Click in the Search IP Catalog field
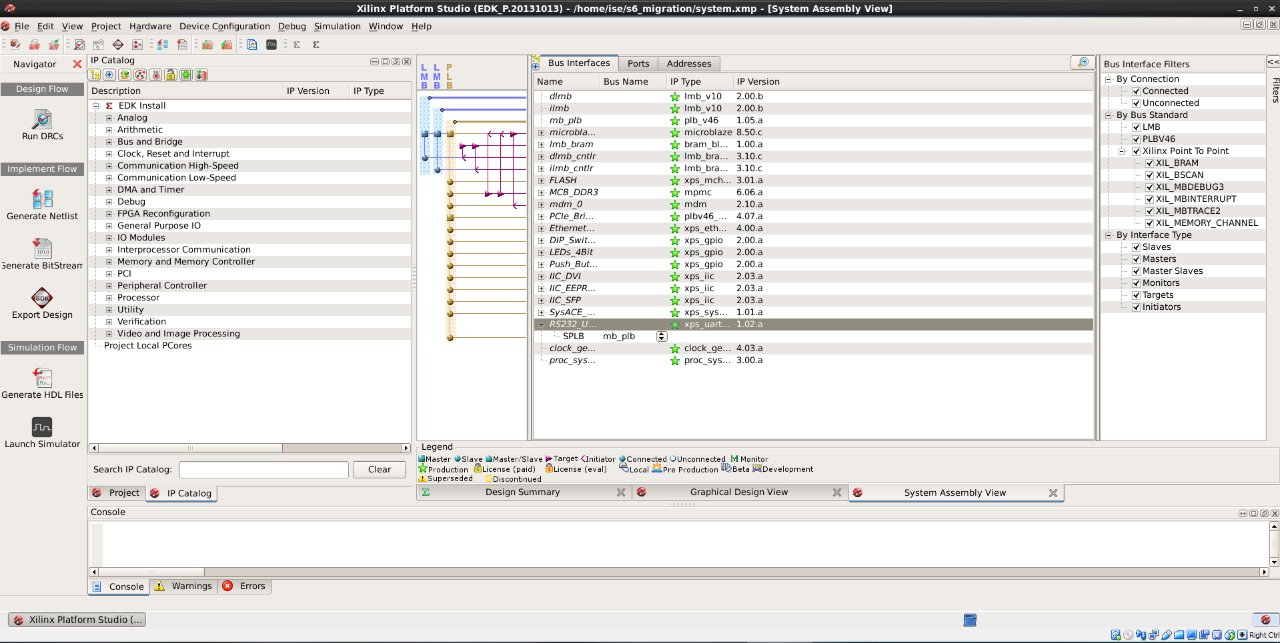Image resolution: width=1280 pixels, height=643 pixels. 264,469
